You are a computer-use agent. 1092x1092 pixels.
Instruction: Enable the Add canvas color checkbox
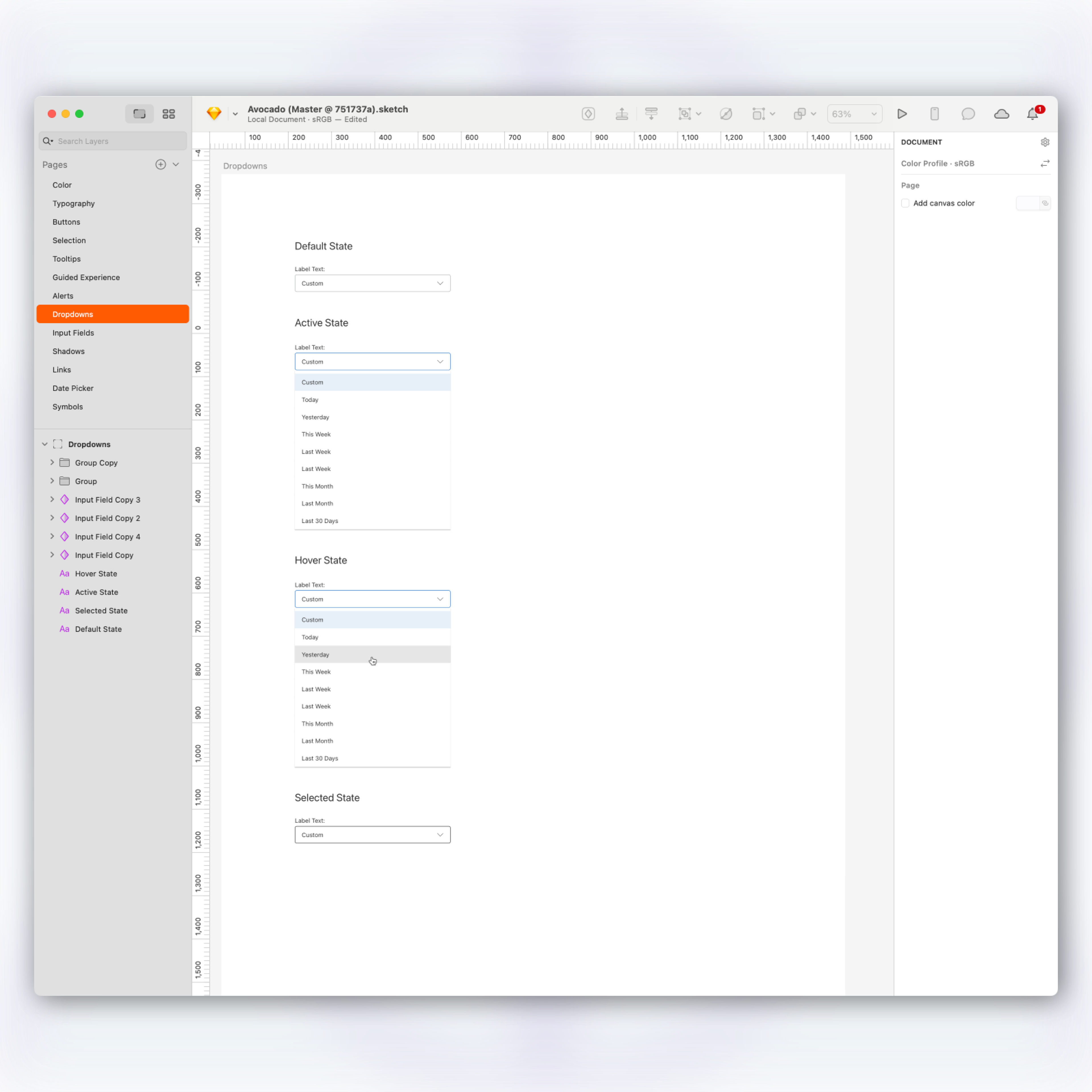pyautogui.click(x=905, y=203)
